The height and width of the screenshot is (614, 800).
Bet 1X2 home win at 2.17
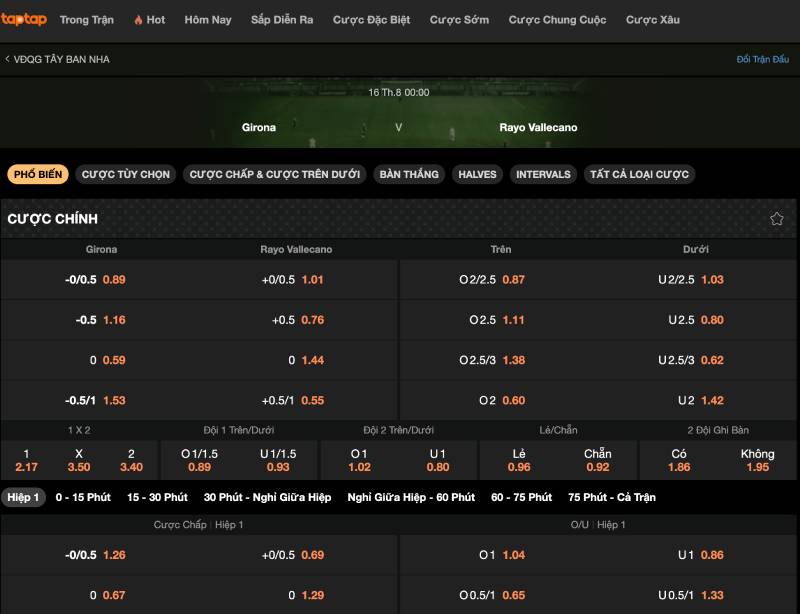27,460
